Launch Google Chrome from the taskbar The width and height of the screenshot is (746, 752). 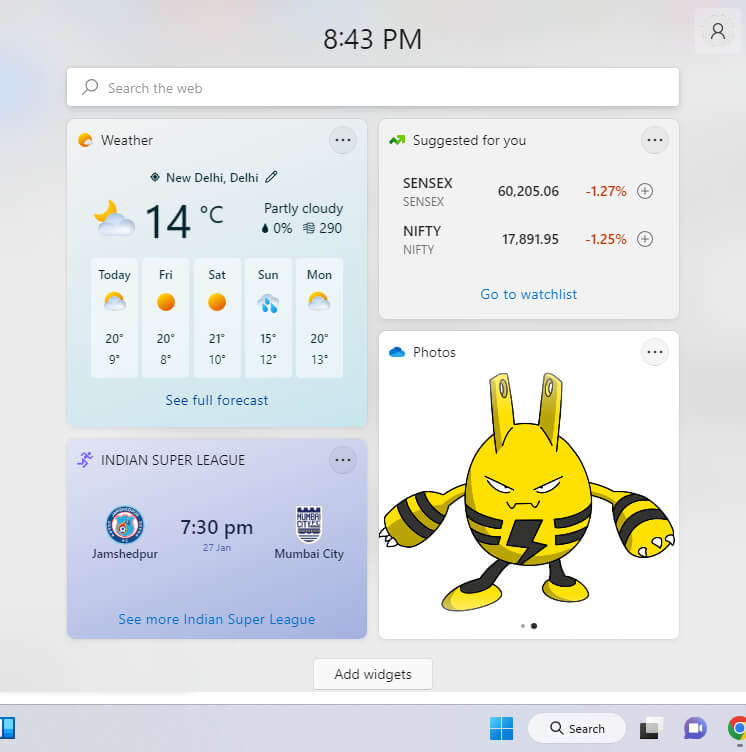[737, 728]
